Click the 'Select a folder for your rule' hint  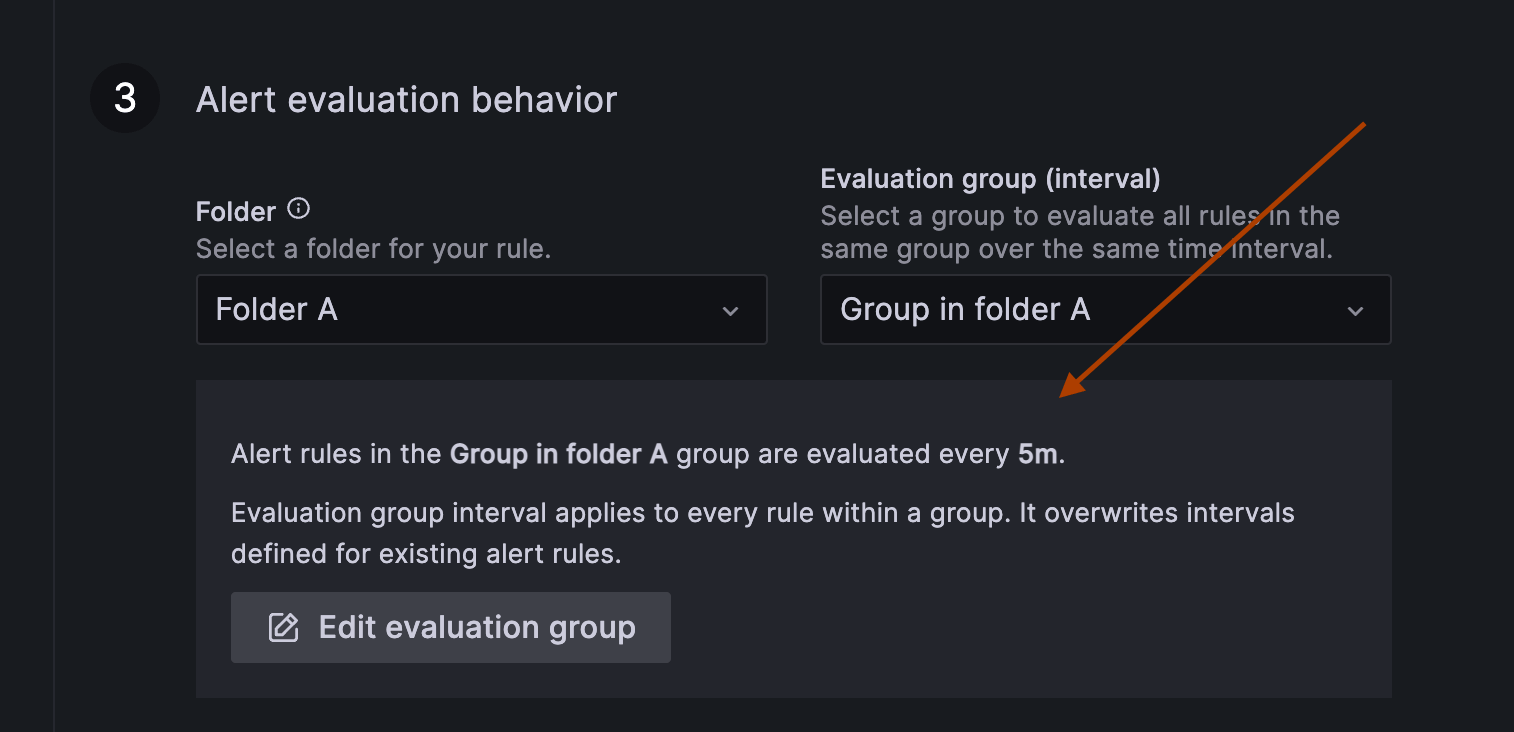coord(373,249)
